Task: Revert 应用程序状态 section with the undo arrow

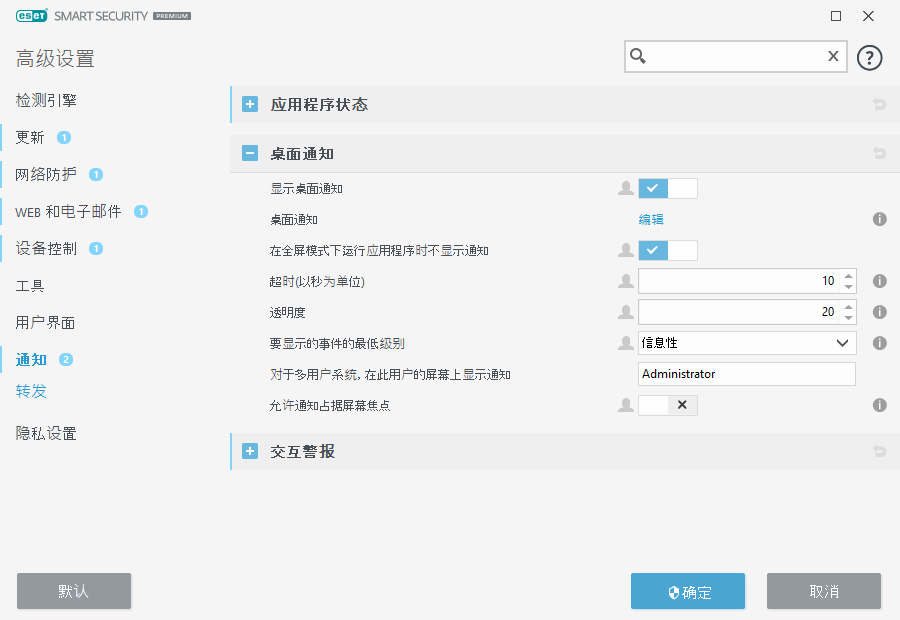Action: pyautogui.click(x=879, y=104)
